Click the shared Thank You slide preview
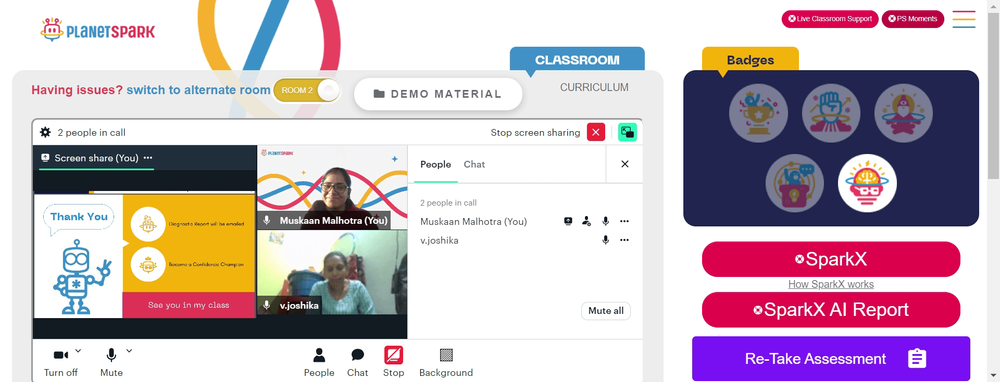 (144, 256)
